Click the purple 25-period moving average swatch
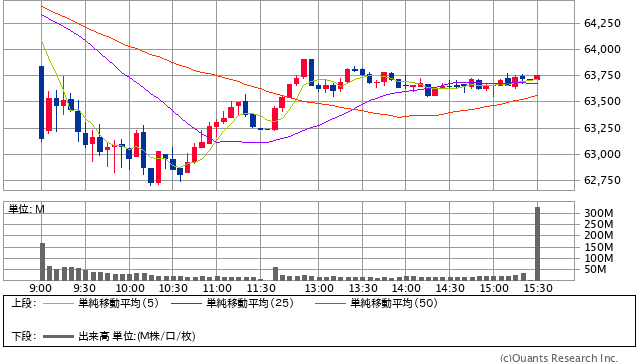Image resolution: width=638 pixels, height=362 pixels. point(186,303)
